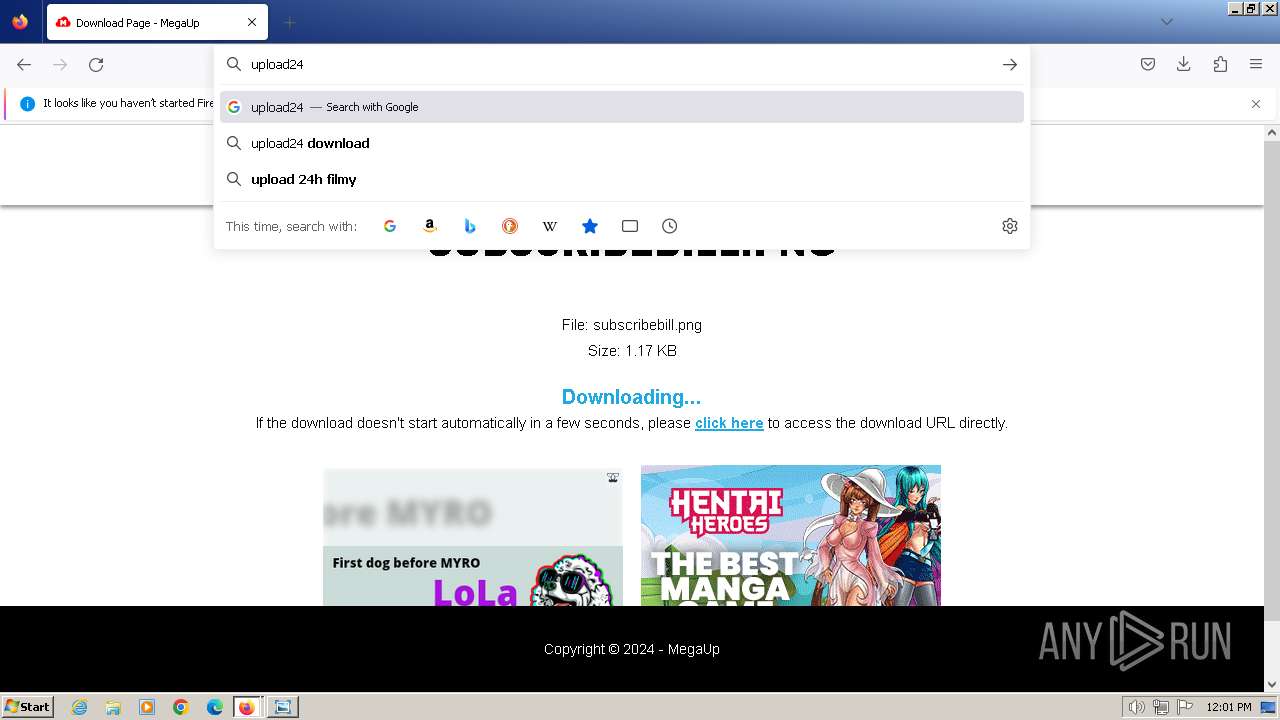Select upload24 Search with Google suggestion
This screenshot has height=720, width=1280.
622,107
